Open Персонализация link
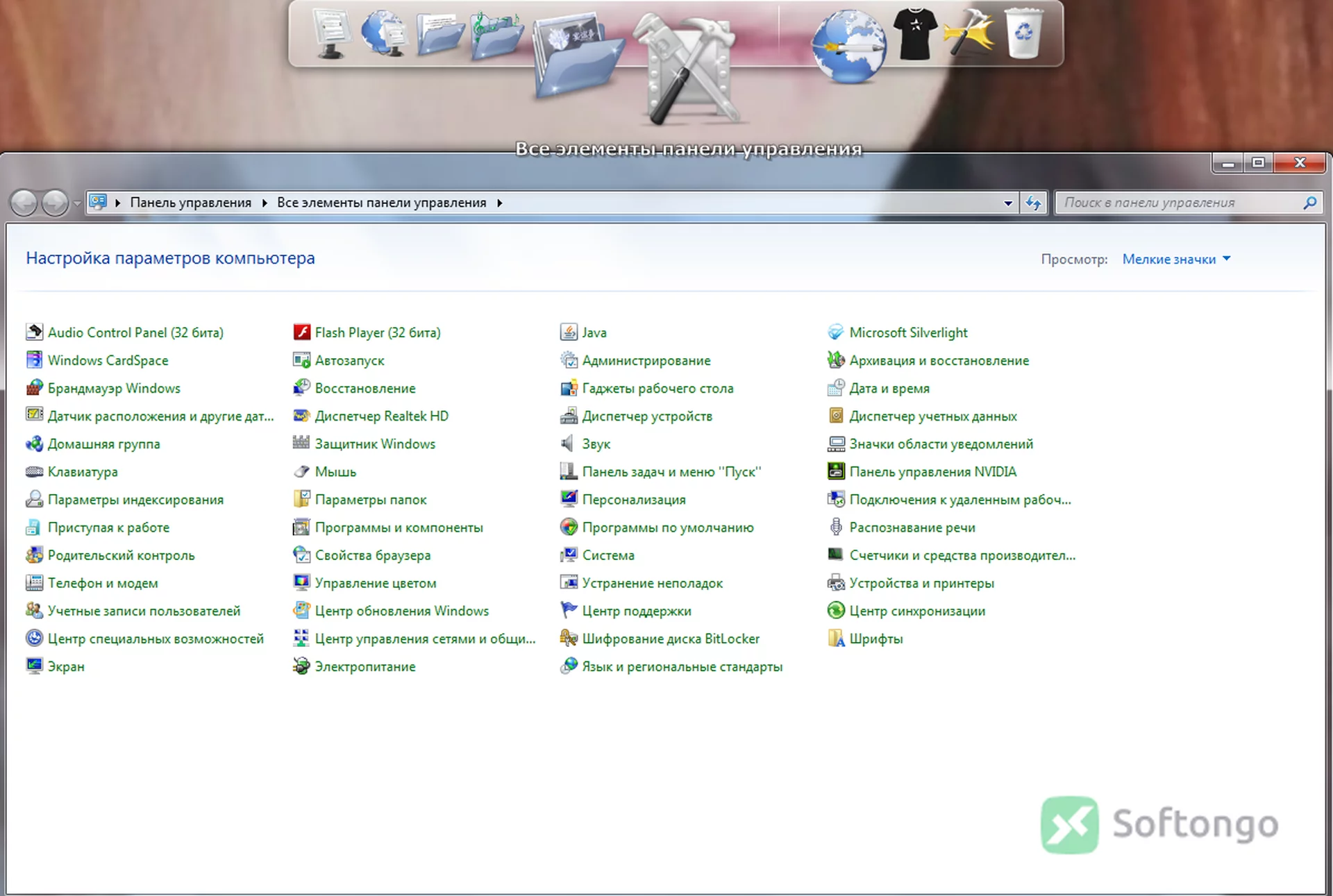This screenshot has width=1333, height=896. coord(633,500)
